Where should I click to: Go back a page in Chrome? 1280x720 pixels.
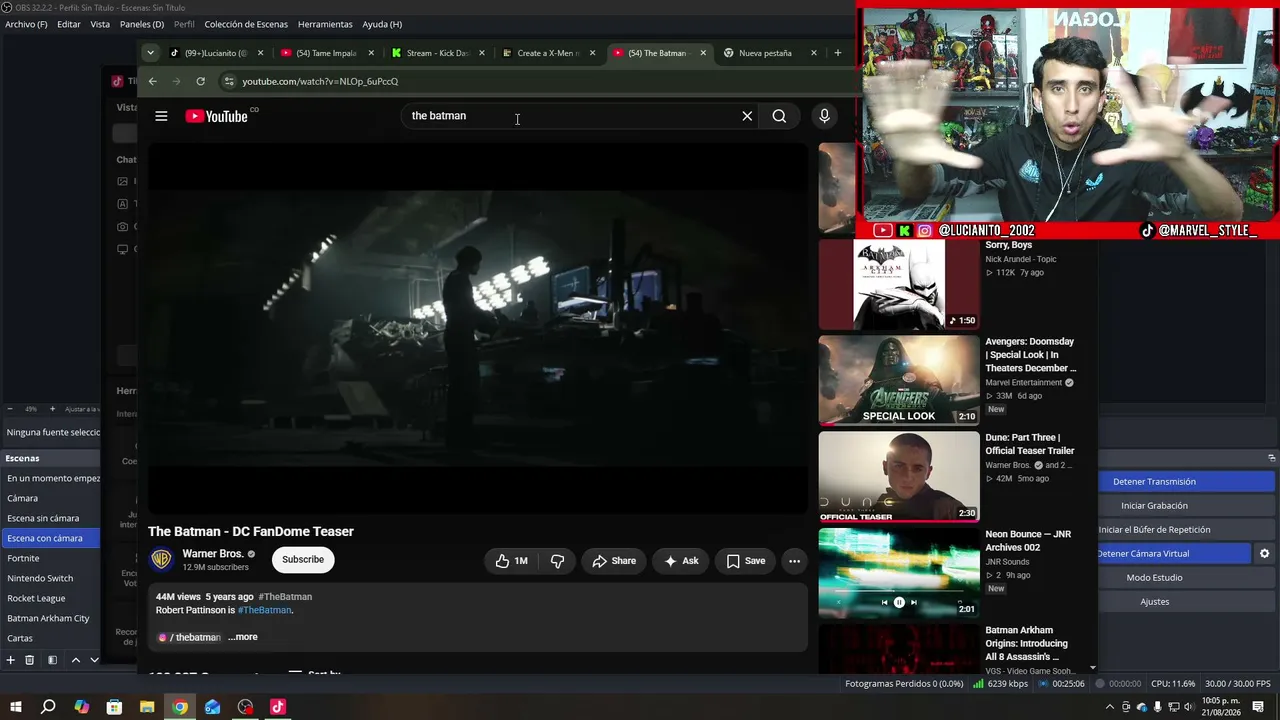coord(152,81)
